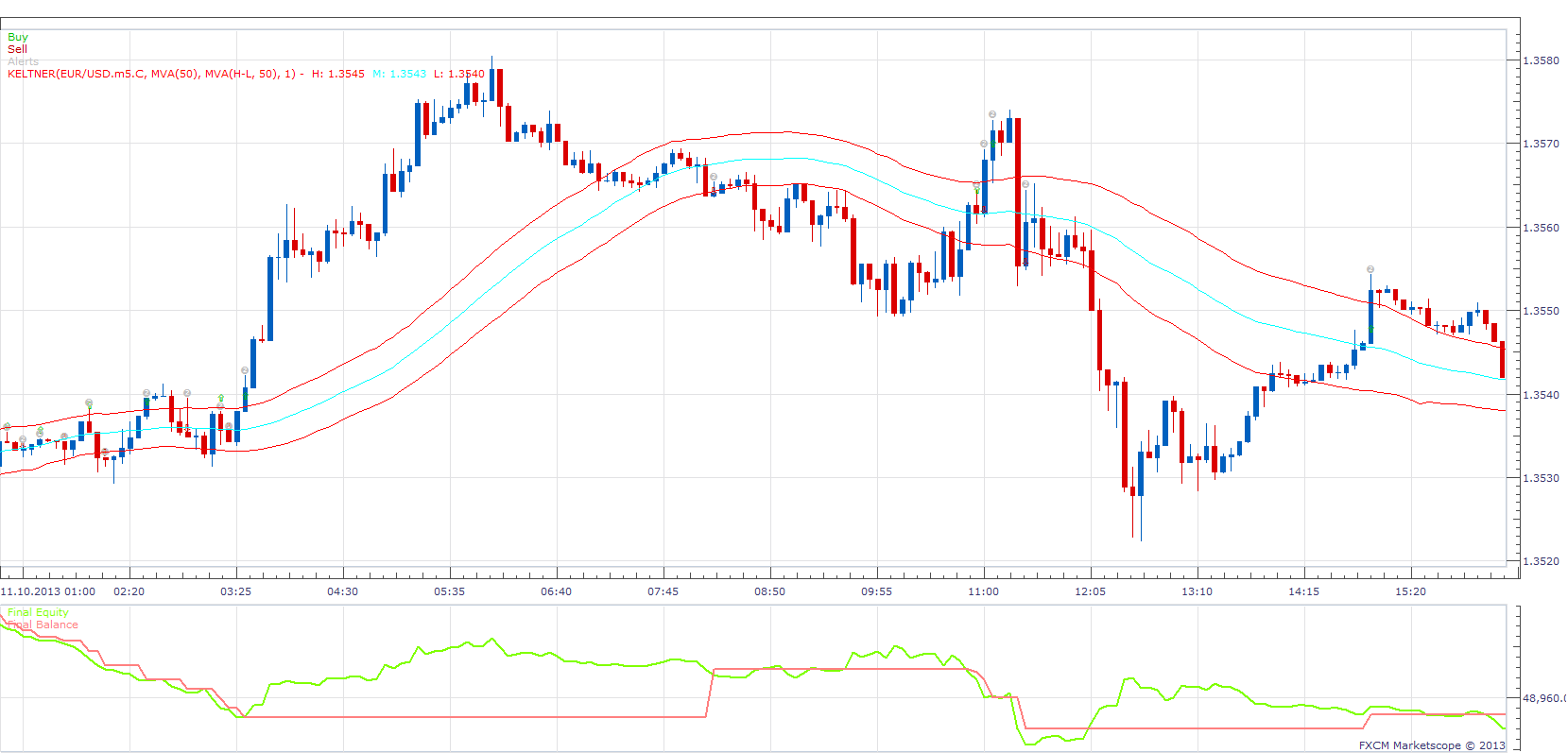Click the trade marker above the 03:30 breakout candle
Screen dimensions: 1568x753
click(x=245, y=370)
